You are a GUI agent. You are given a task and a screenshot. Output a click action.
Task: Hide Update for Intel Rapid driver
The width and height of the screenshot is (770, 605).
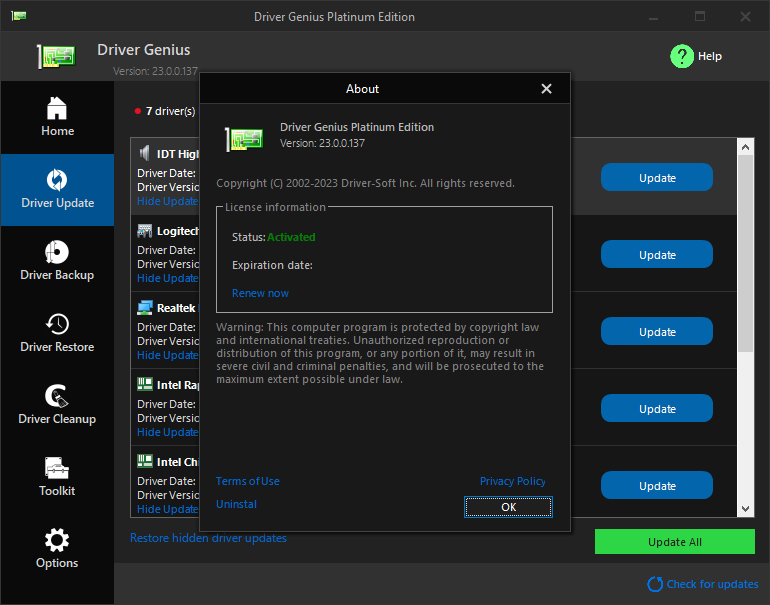click(x=168, y=432)
